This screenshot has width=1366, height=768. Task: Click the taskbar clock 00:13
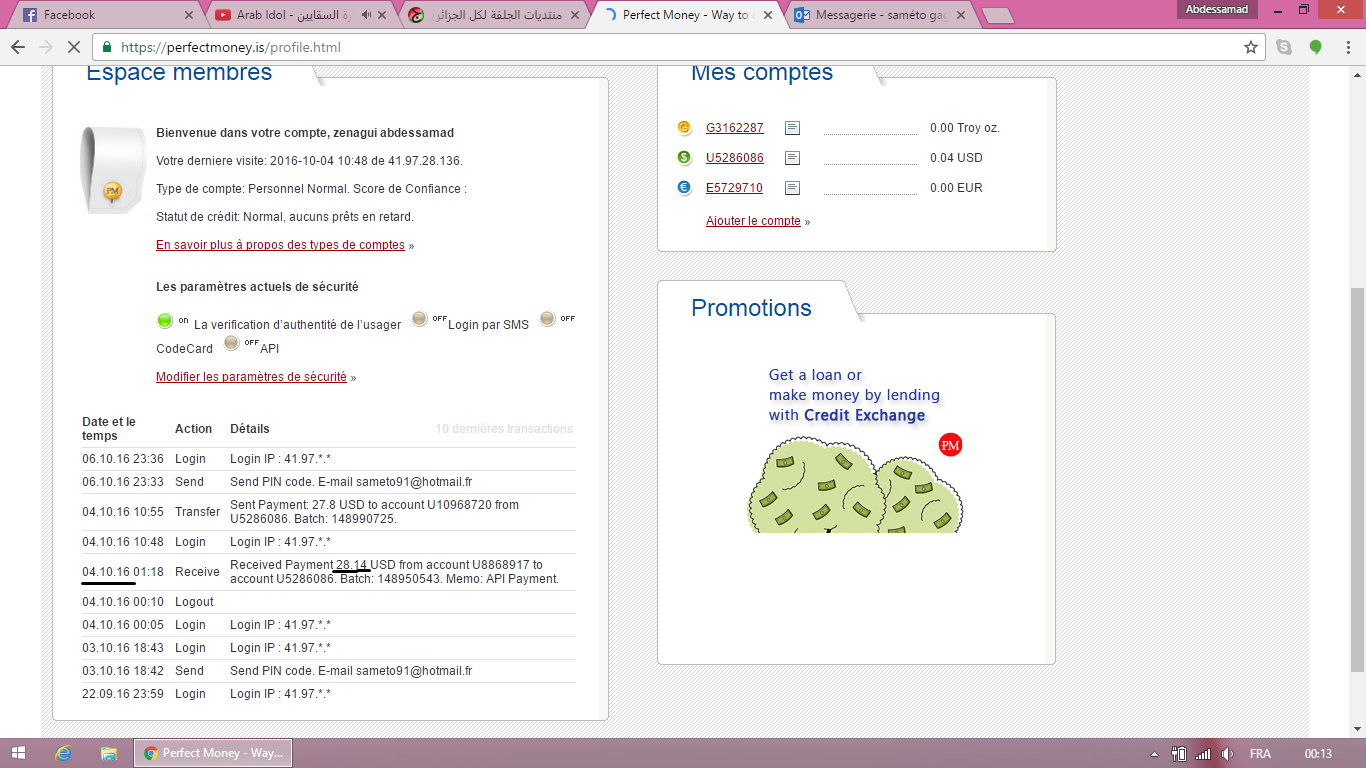(x=1318, y=754)
